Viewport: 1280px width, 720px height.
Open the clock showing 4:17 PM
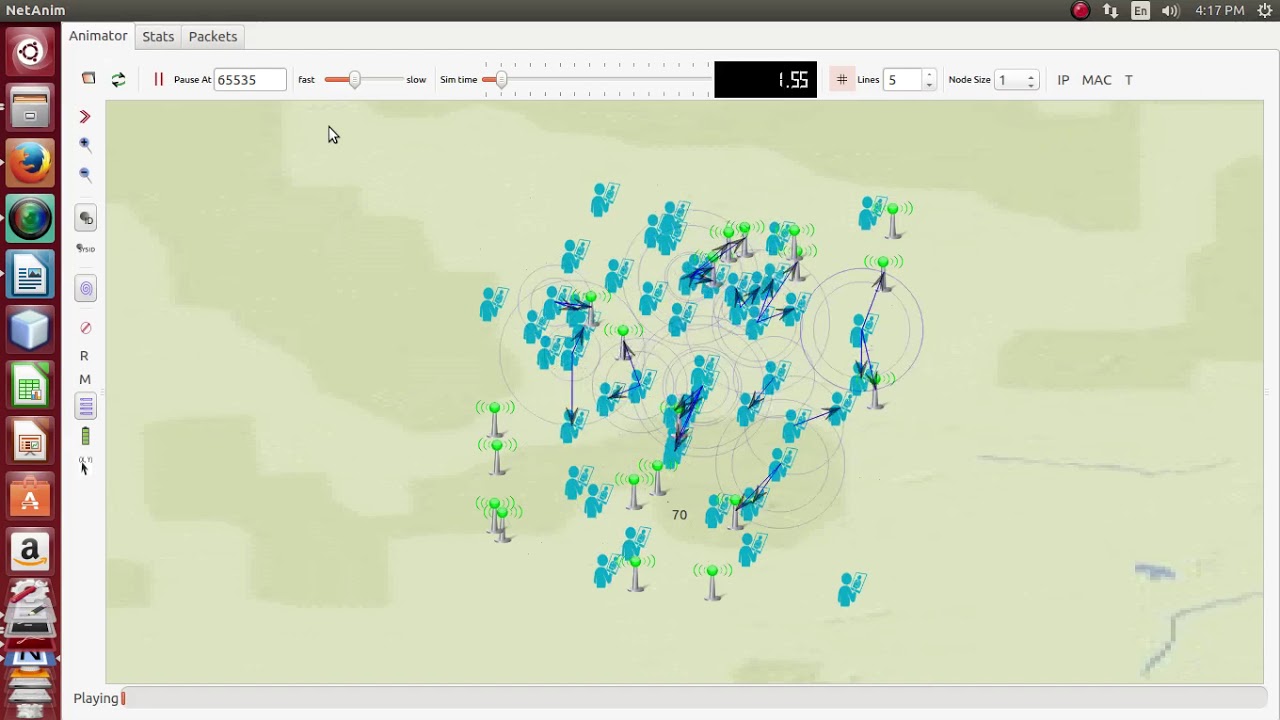click(1220, 11)
